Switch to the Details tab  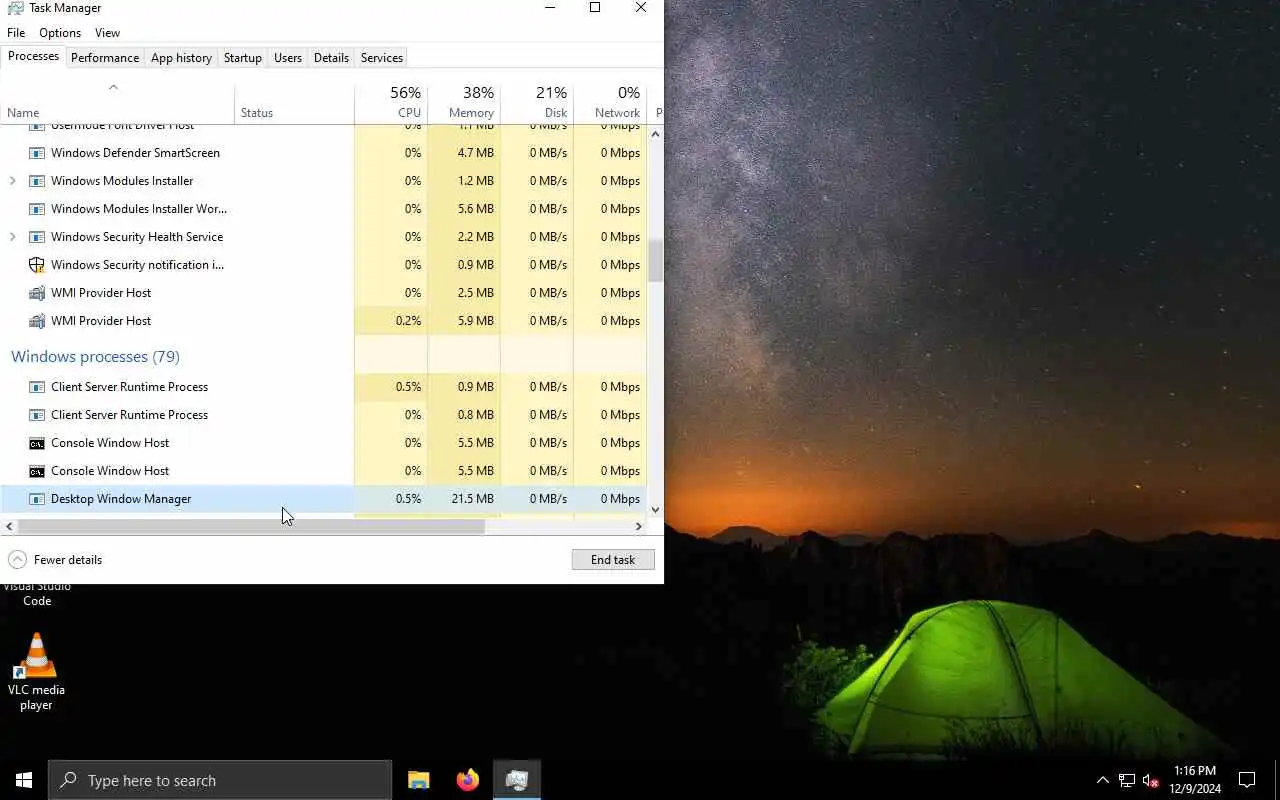331,58
